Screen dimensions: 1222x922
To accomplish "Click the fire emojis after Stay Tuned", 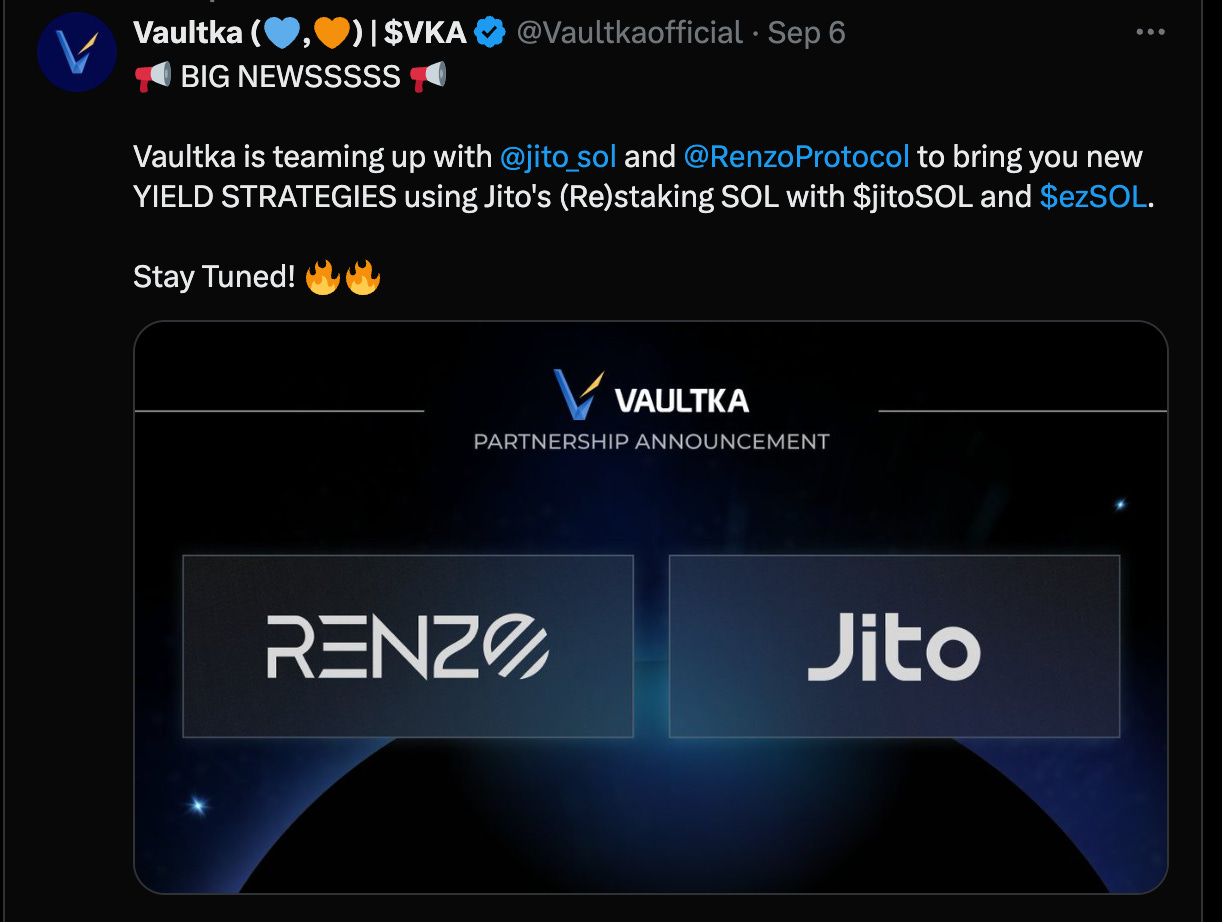I will (343, 277).
